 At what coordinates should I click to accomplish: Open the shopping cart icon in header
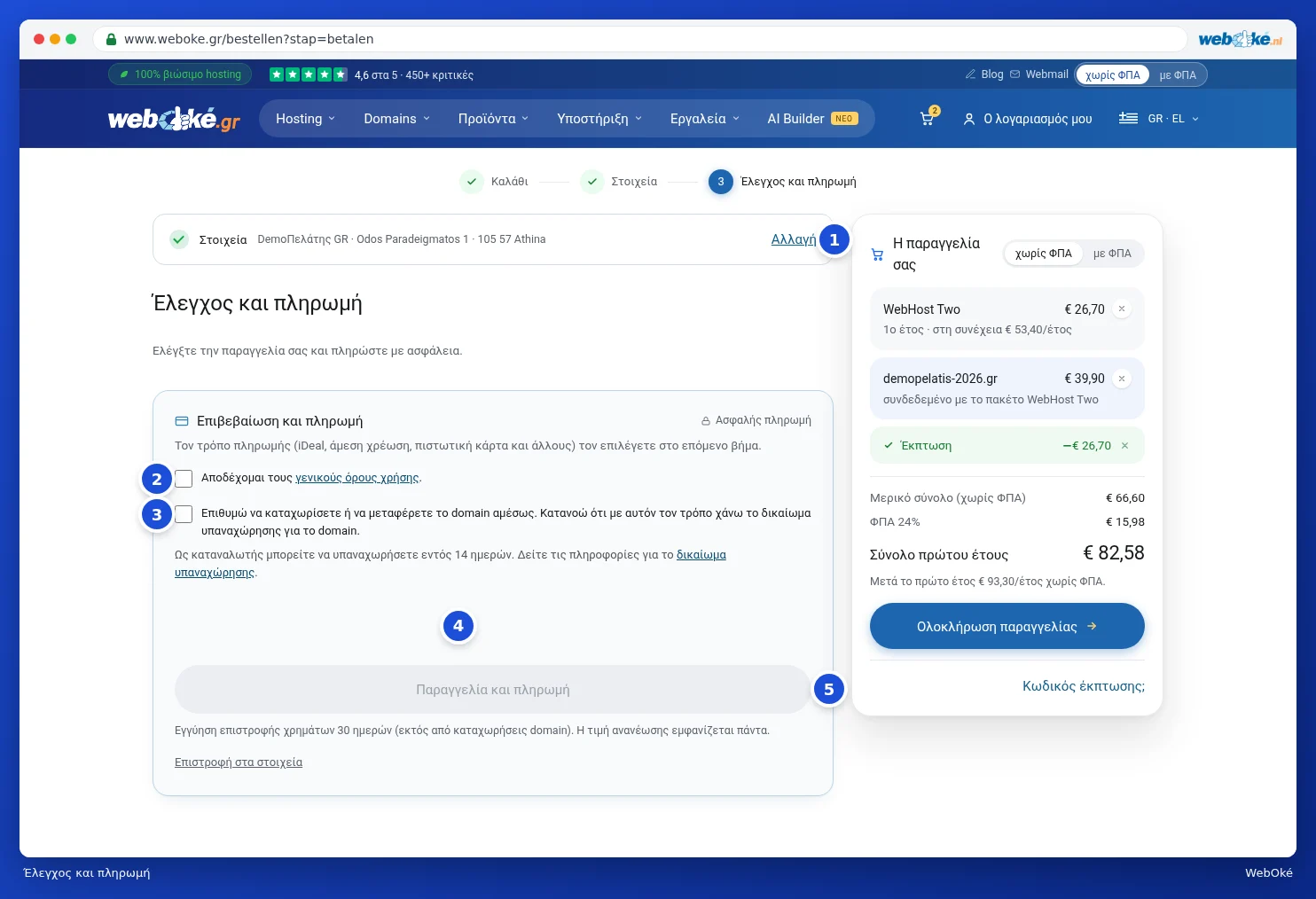[927, 119]
